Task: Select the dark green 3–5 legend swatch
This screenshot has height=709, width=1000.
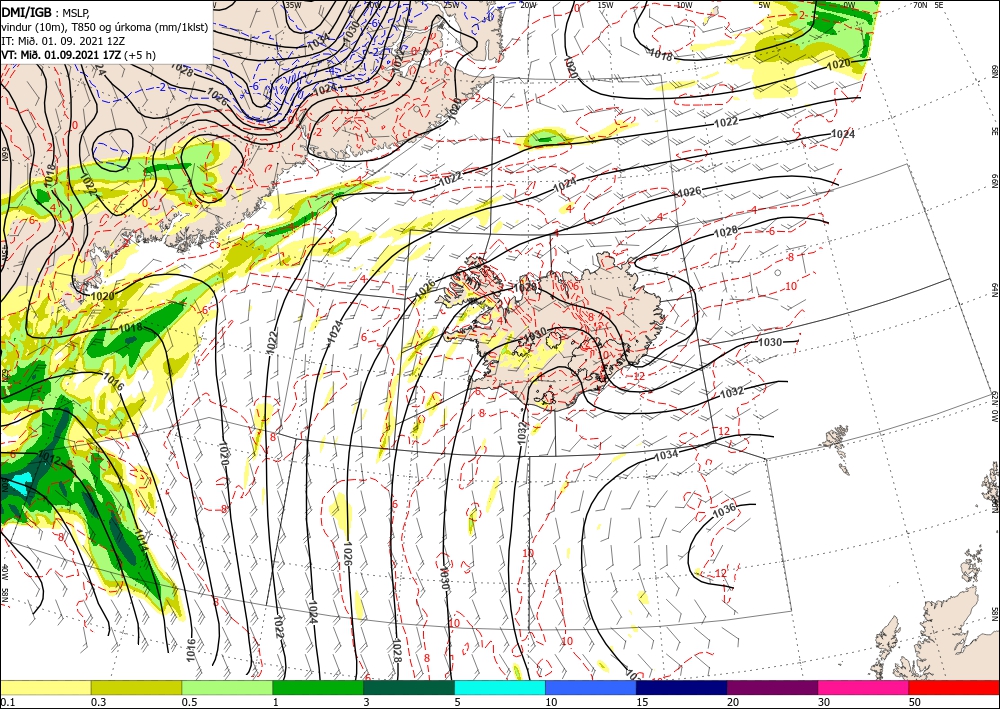Action: [409, 687]
